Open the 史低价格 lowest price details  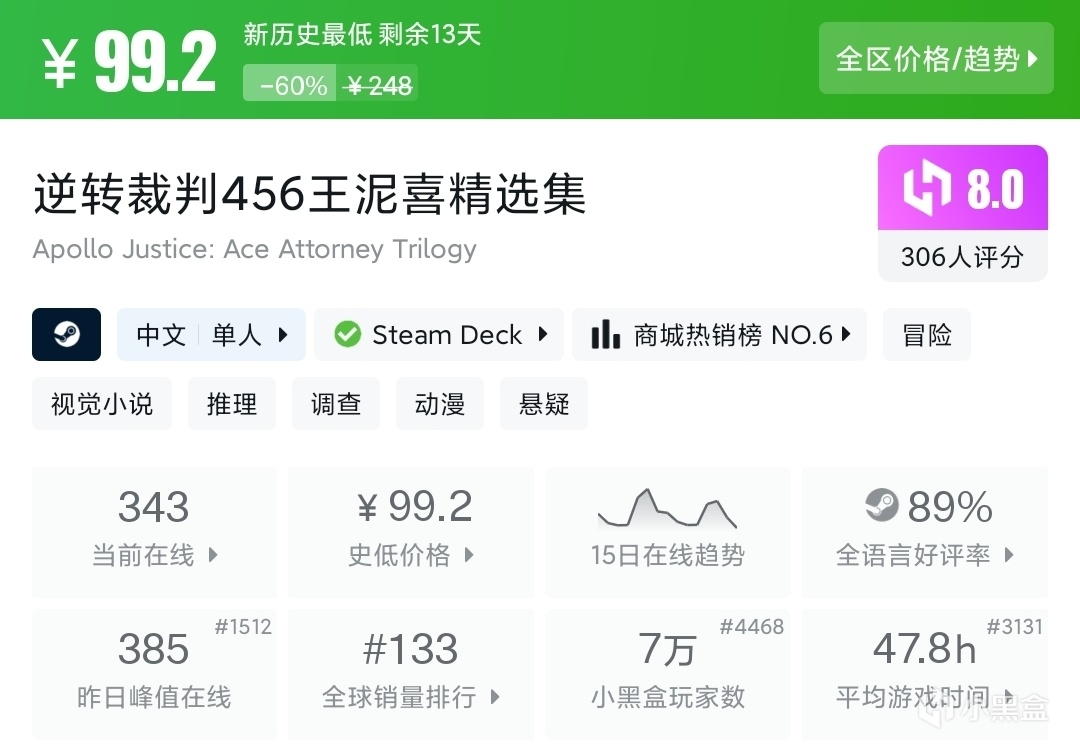(x=411, y=532)
